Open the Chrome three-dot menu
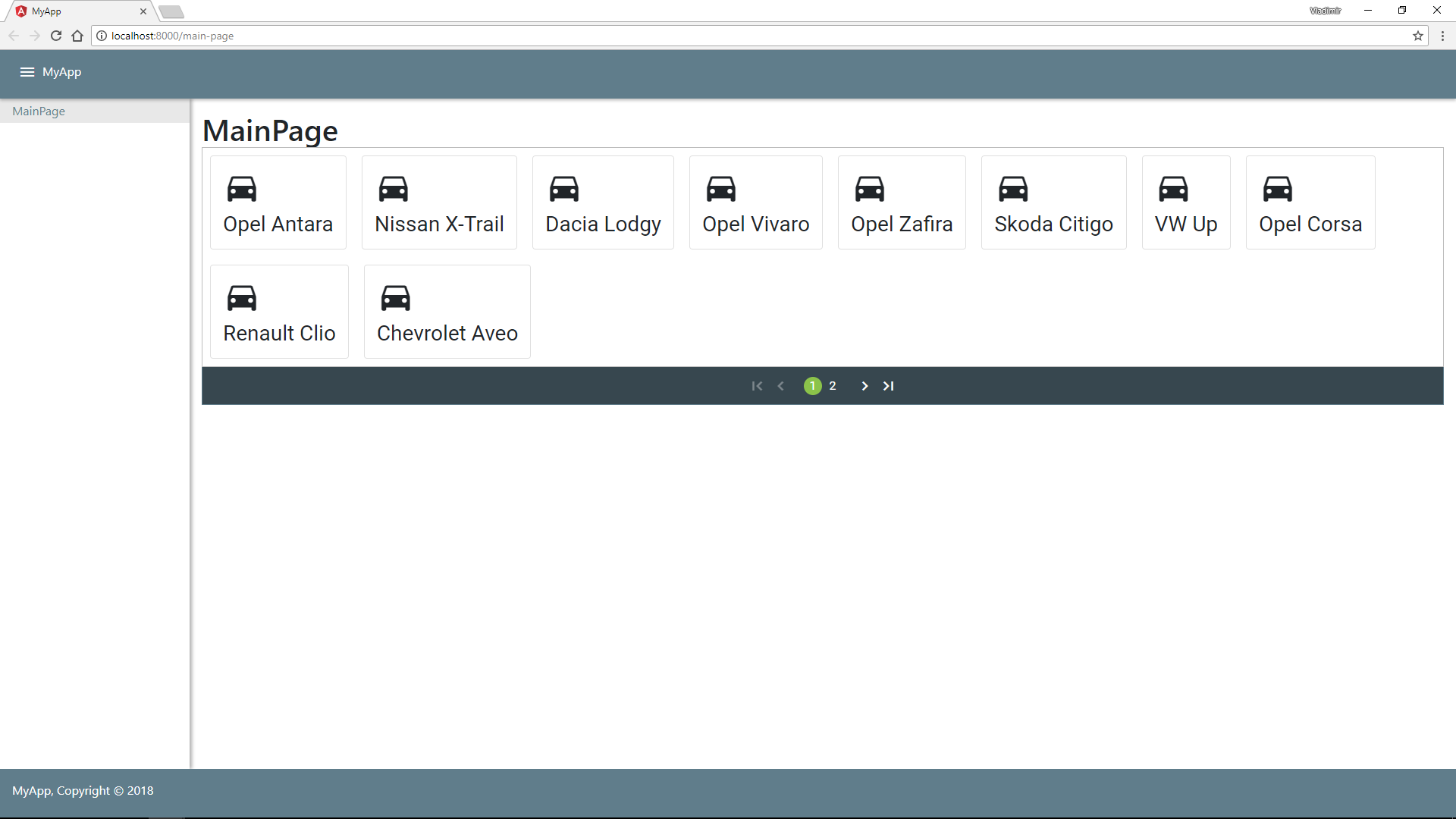This screenshot has width=1456, height=819. [x=1442, y=36]
